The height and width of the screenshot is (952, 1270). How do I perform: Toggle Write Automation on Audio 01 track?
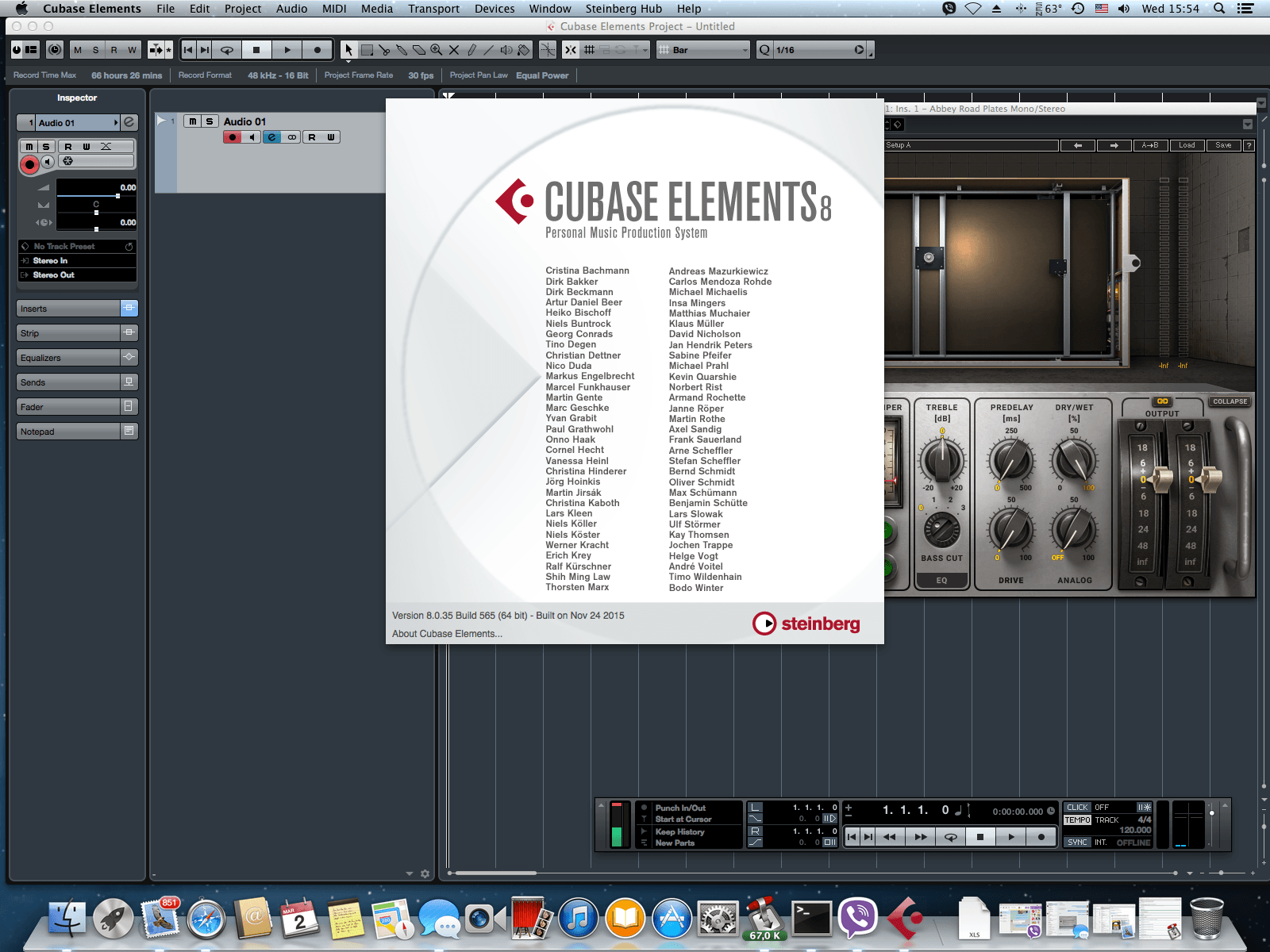coord(331,137)
